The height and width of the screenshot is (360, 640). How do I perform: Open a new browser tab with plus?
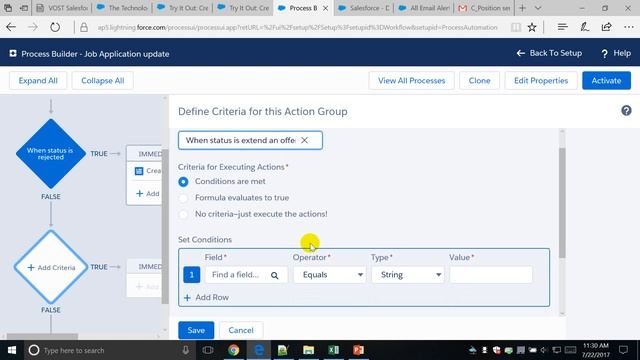[x=522, y=8]
